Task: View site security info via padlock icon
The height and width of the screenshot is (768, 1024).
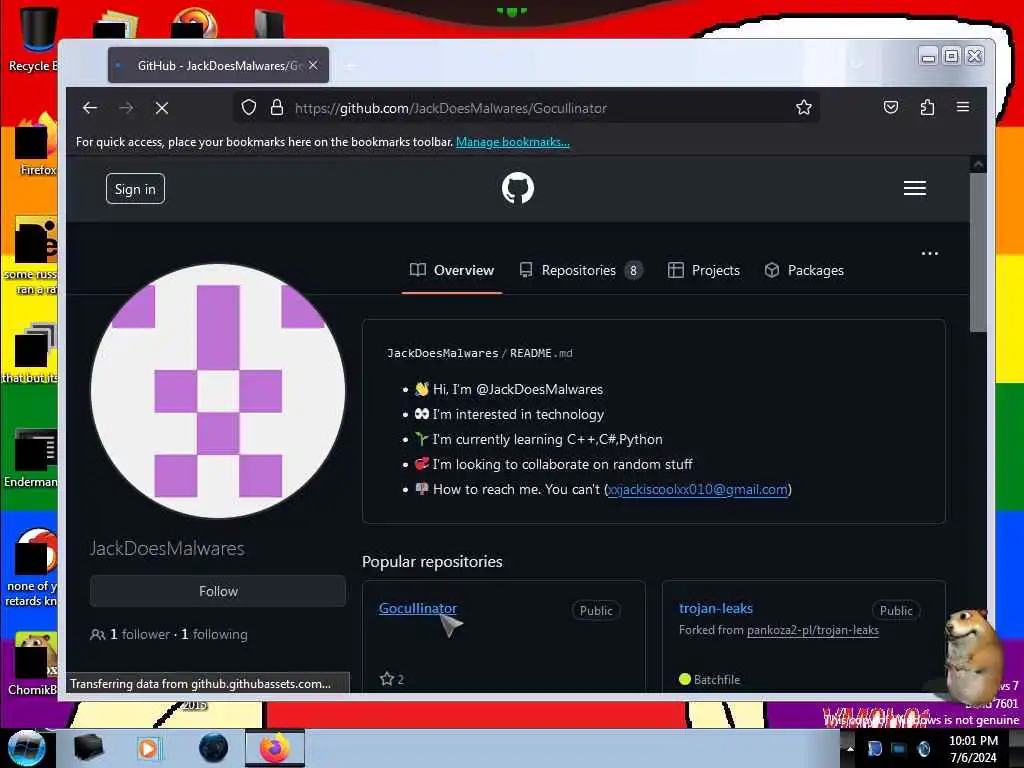Action: tap(277, 107)
